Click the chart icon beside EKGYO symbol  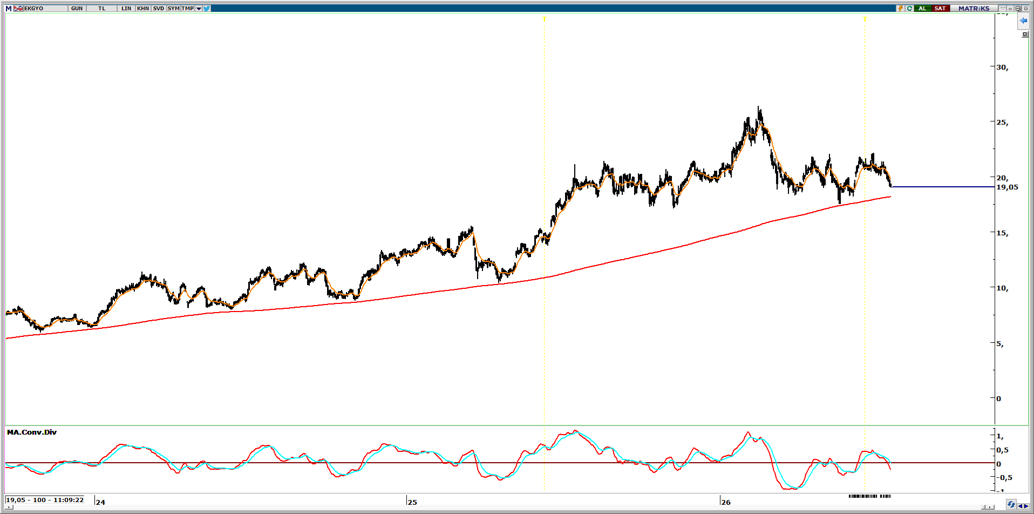tap(18, 9)
